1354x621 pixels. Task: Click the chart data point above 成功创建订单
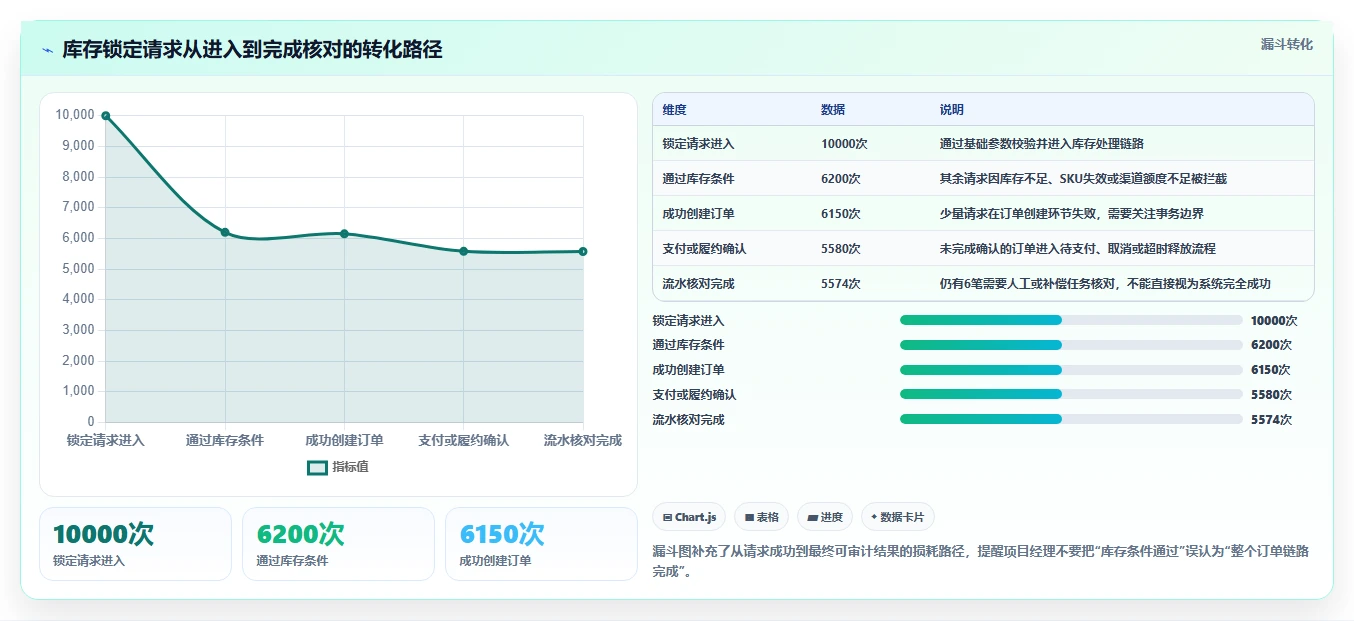(344, 233)
